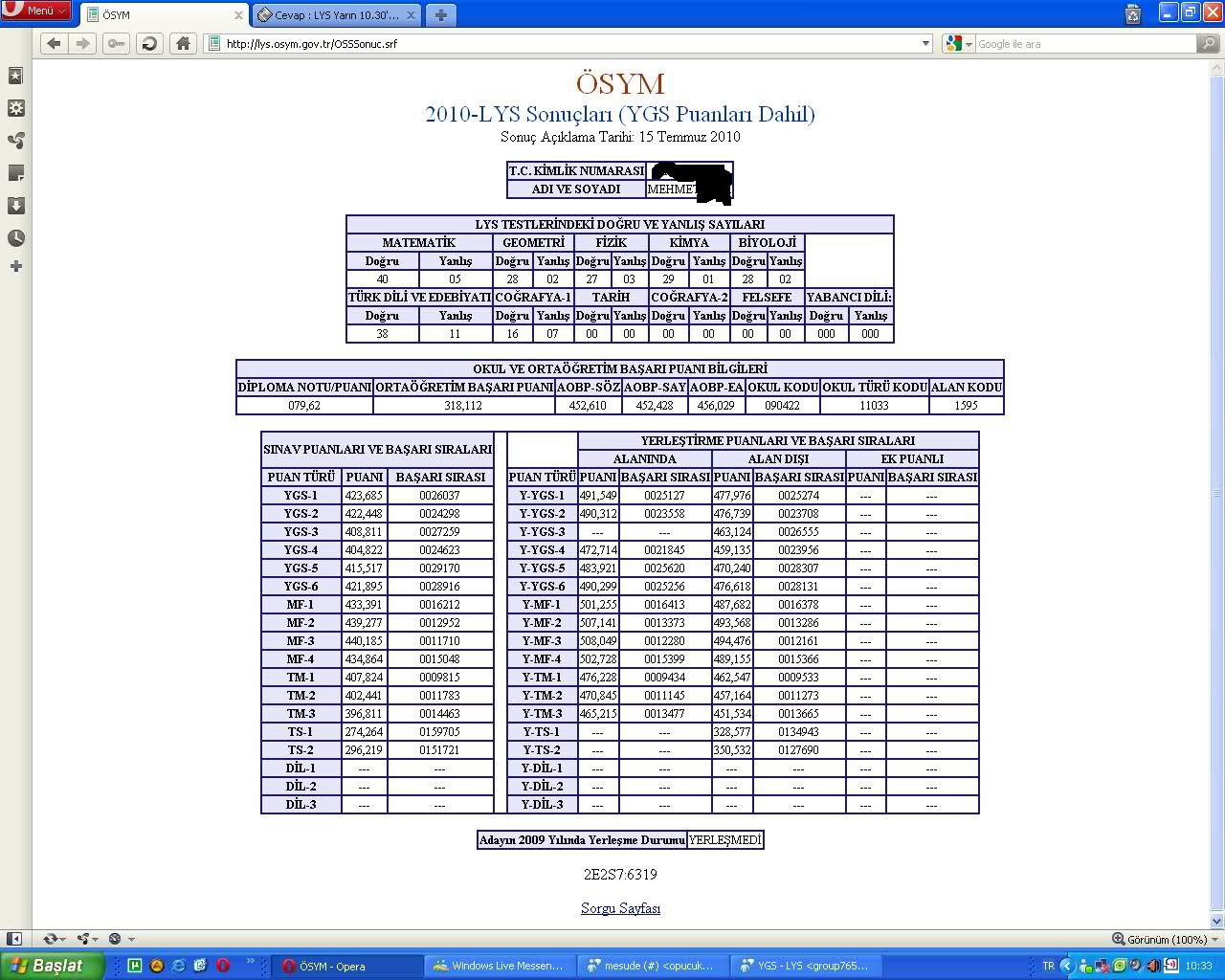Click the TR language indicator

[x=1048, y=966]
